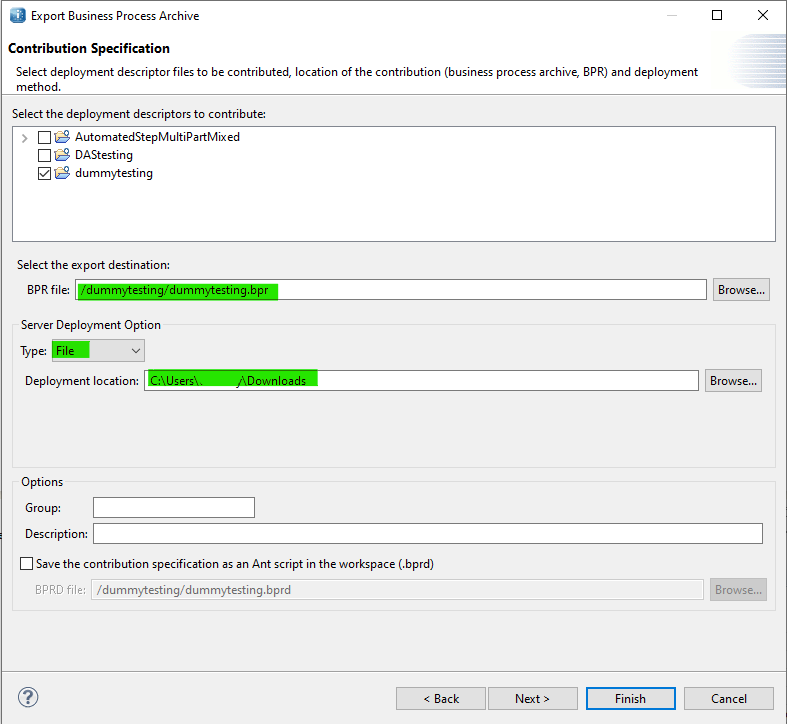Select the dummytesting tree row label
This screenshot has width=787, height=724.
(x=114, y=173)
